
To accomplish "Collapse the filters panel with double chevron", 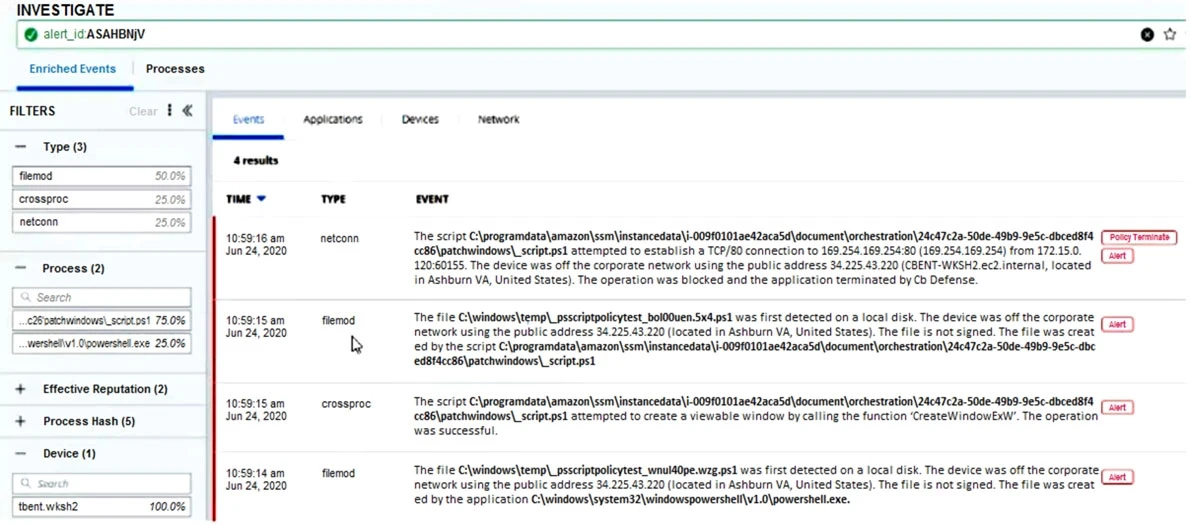I will click(x=187, y=111).
